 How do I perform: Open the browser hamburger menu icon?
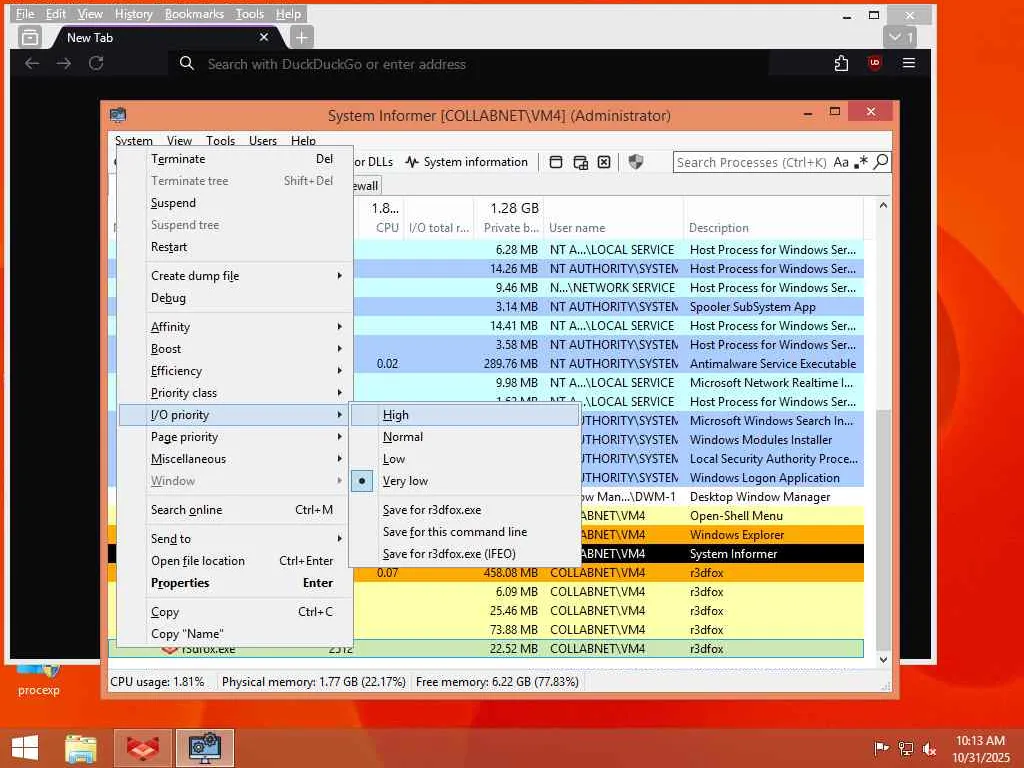908,63
